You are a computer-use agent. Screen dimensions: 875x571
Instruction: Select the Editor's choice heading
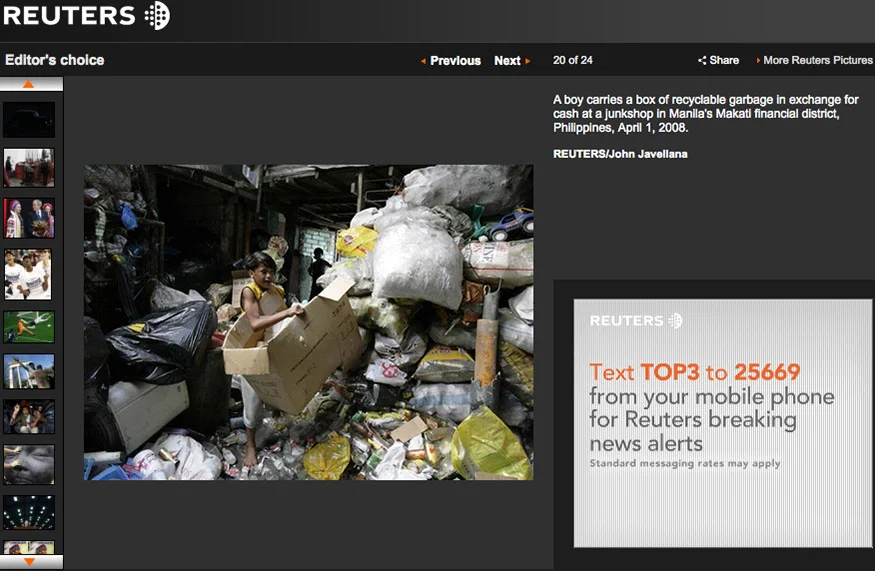pyautogui.click(x=55, y=60)
